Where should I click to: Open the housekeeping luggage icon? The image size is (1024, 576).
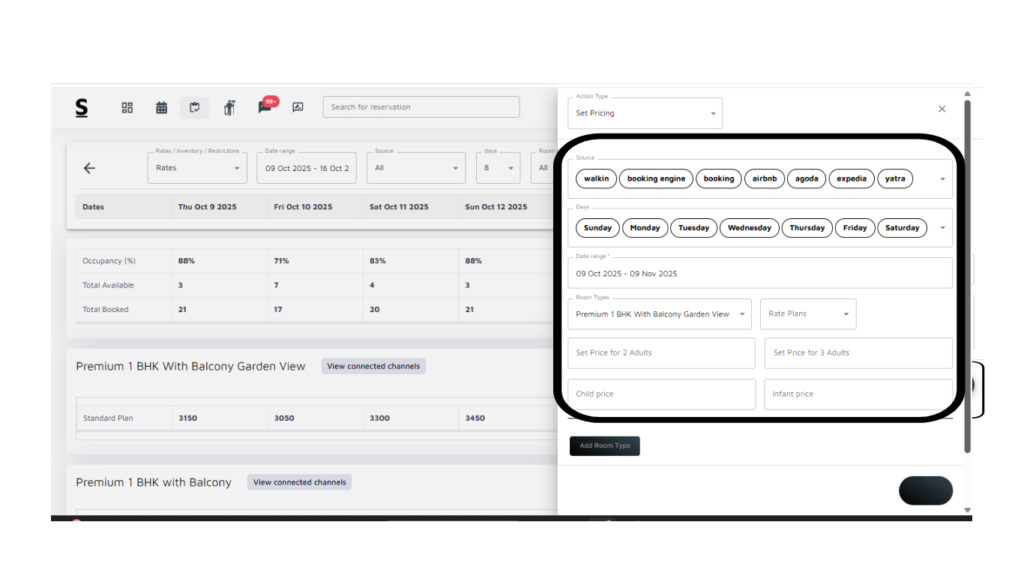pyautogui.click(x=229, y=107)
